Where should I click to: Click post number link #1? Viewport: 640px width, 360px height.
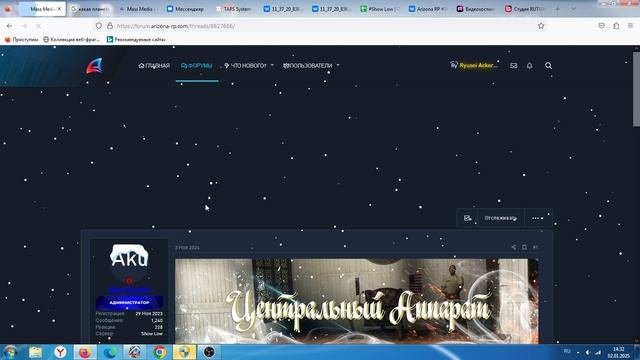point(535,247)
